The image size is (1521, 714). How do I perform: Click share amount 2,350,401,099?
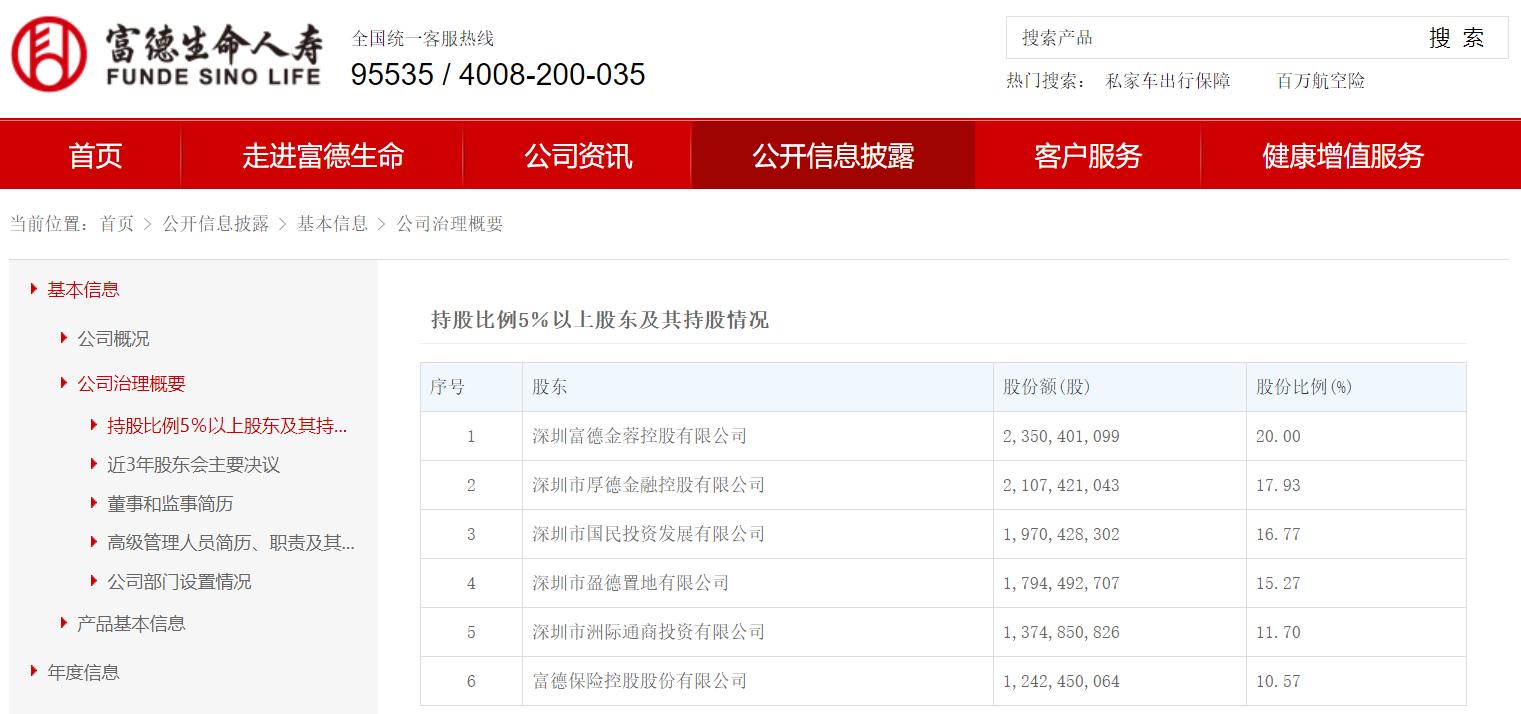[x=1061, y=436]
